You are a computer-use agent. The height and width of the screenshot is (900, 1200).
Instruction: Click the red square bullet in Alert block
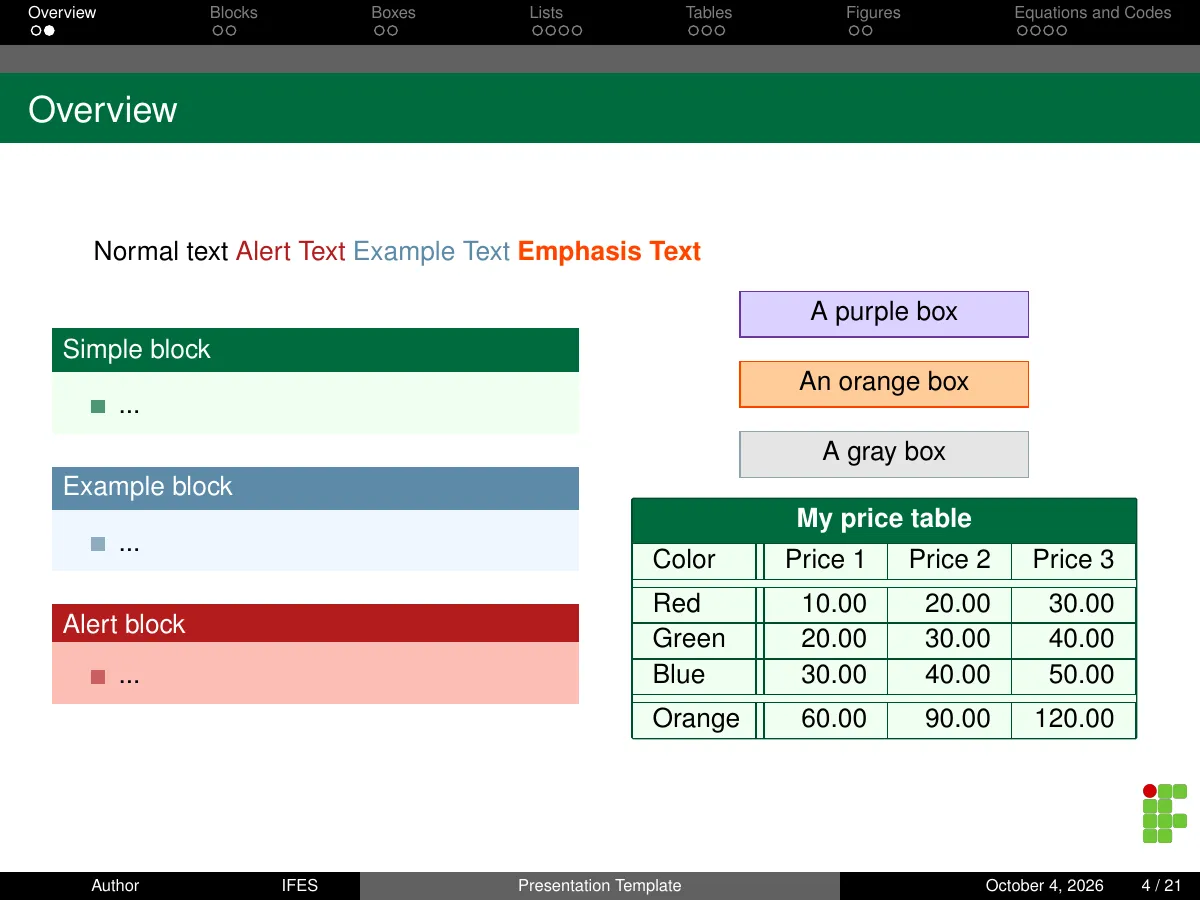98,677
